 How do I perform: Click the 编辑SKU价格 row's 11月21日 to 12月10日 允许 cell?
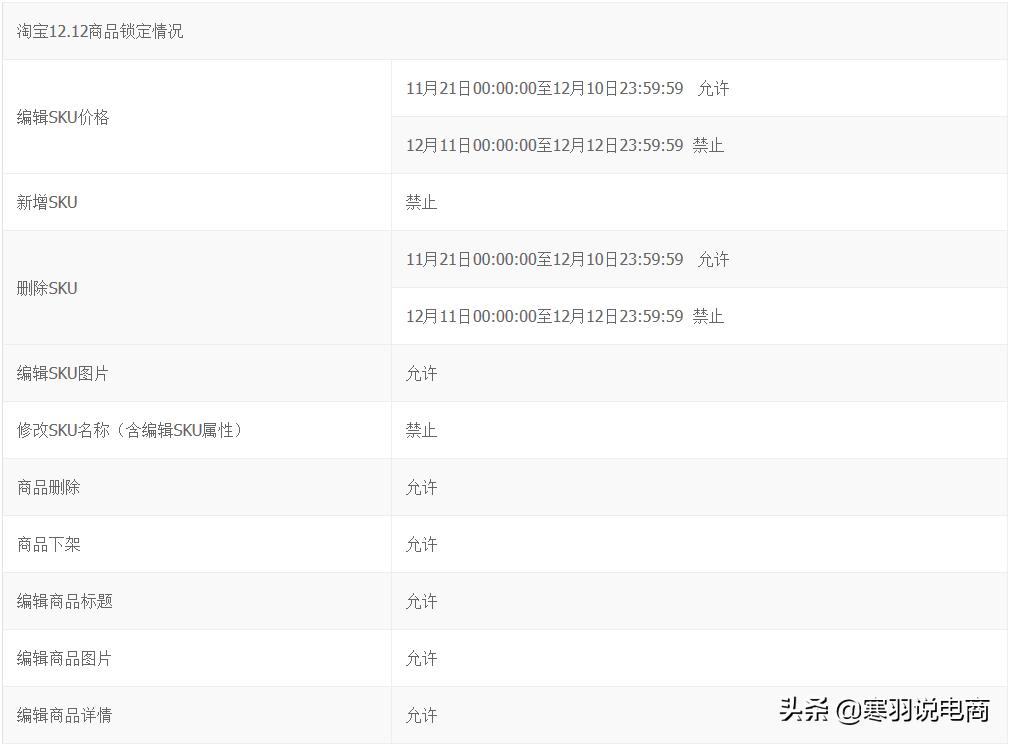[699, 88]
